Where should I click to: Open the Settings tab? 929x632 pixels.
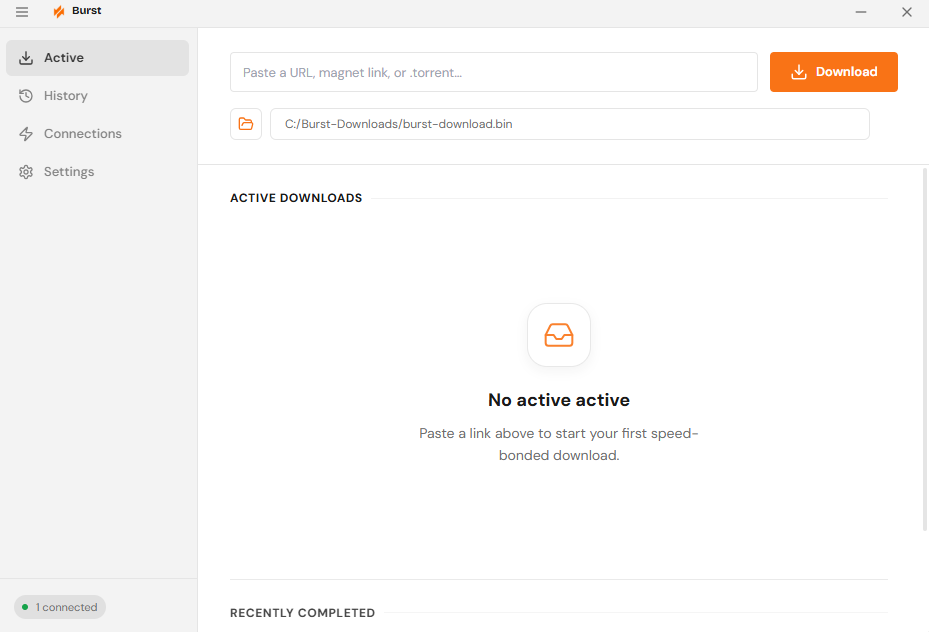(x=97, y=171)
